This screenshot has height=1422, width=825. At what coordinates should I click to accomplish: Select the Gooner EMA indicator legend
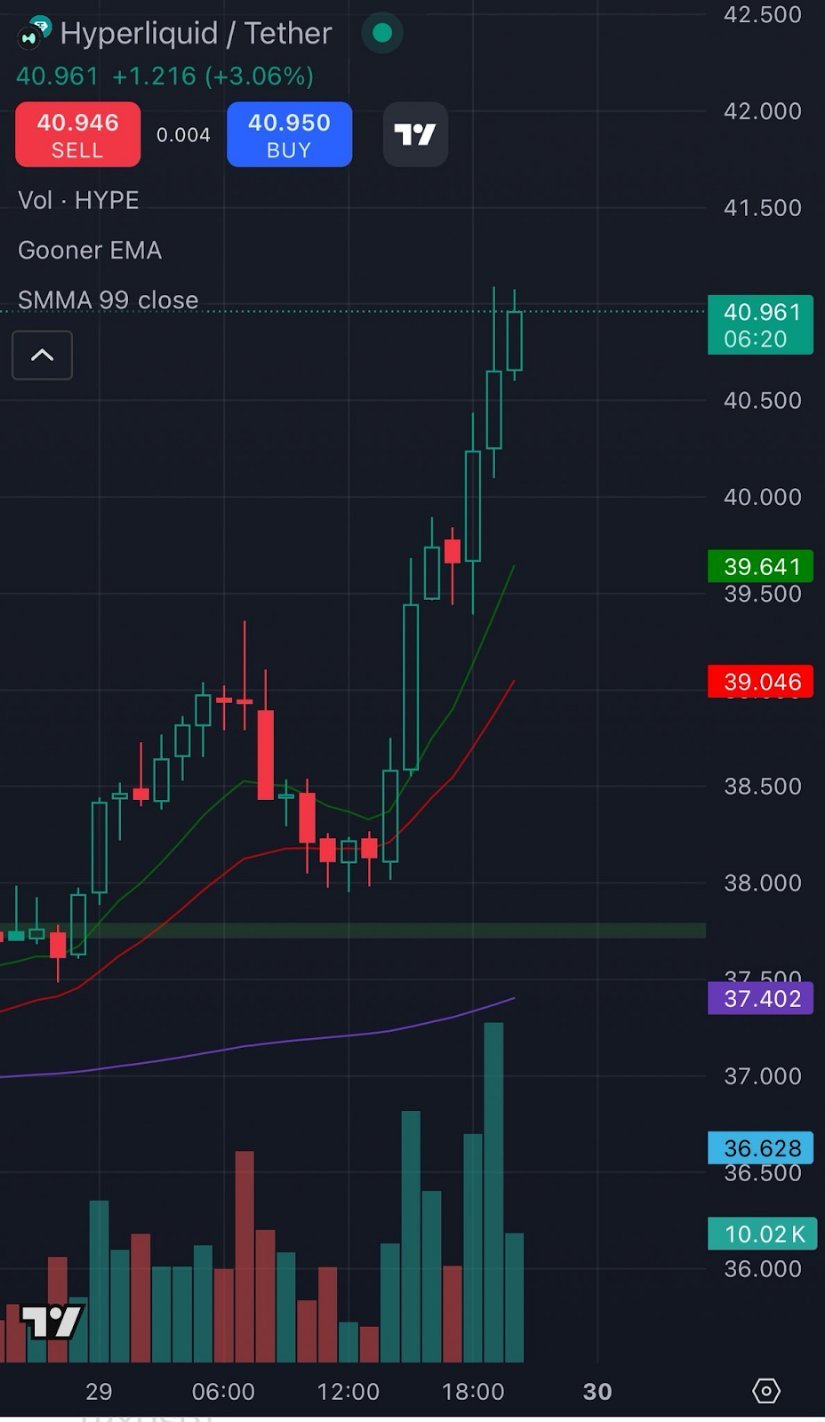click(x=89, y=250)
